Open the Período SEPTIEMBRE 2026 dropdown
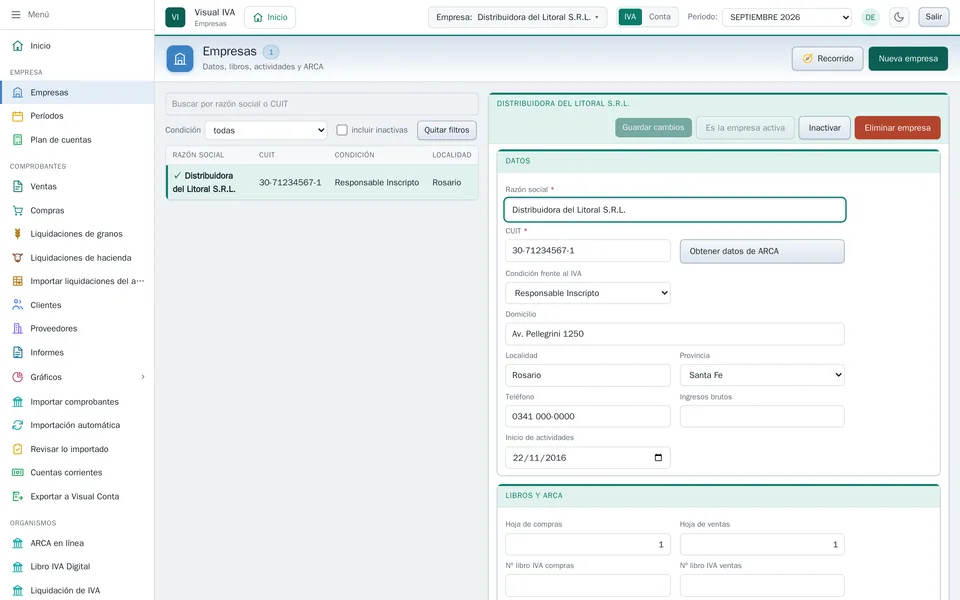 click(787, 17)
